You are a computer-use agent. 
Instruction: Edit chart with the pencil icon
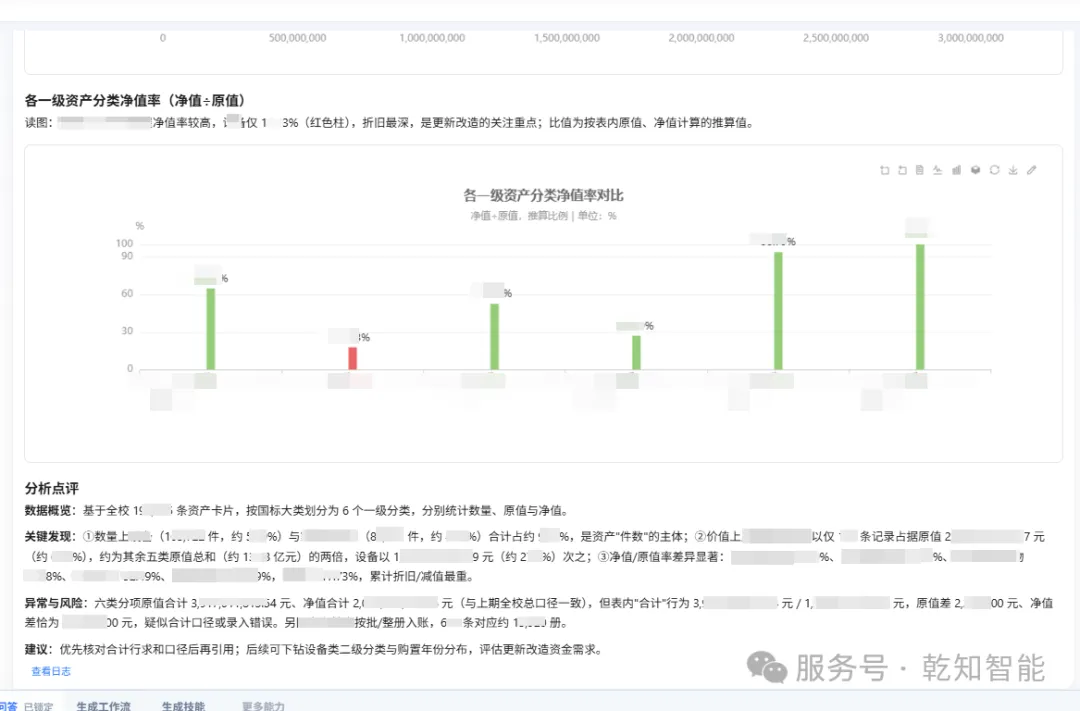(x=1031, y=170)
